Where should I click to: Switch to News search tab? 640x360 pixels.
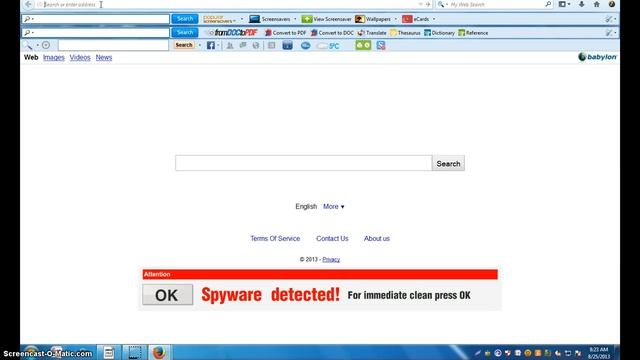pos(104,58)
